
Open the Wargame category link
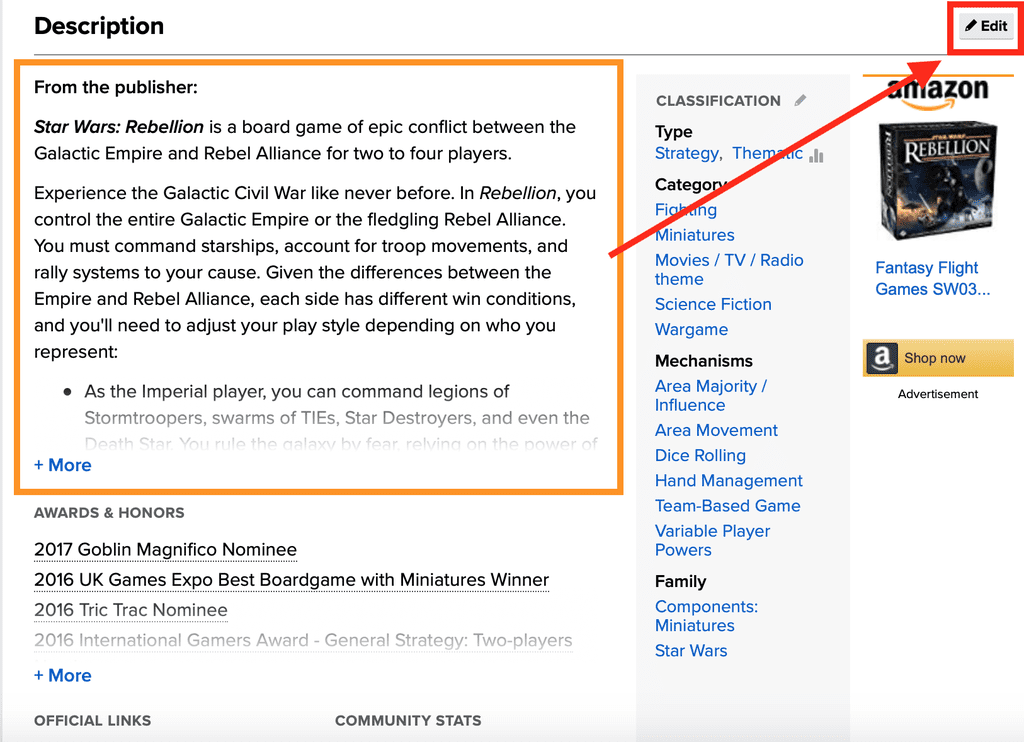click(x=691, y=330)
